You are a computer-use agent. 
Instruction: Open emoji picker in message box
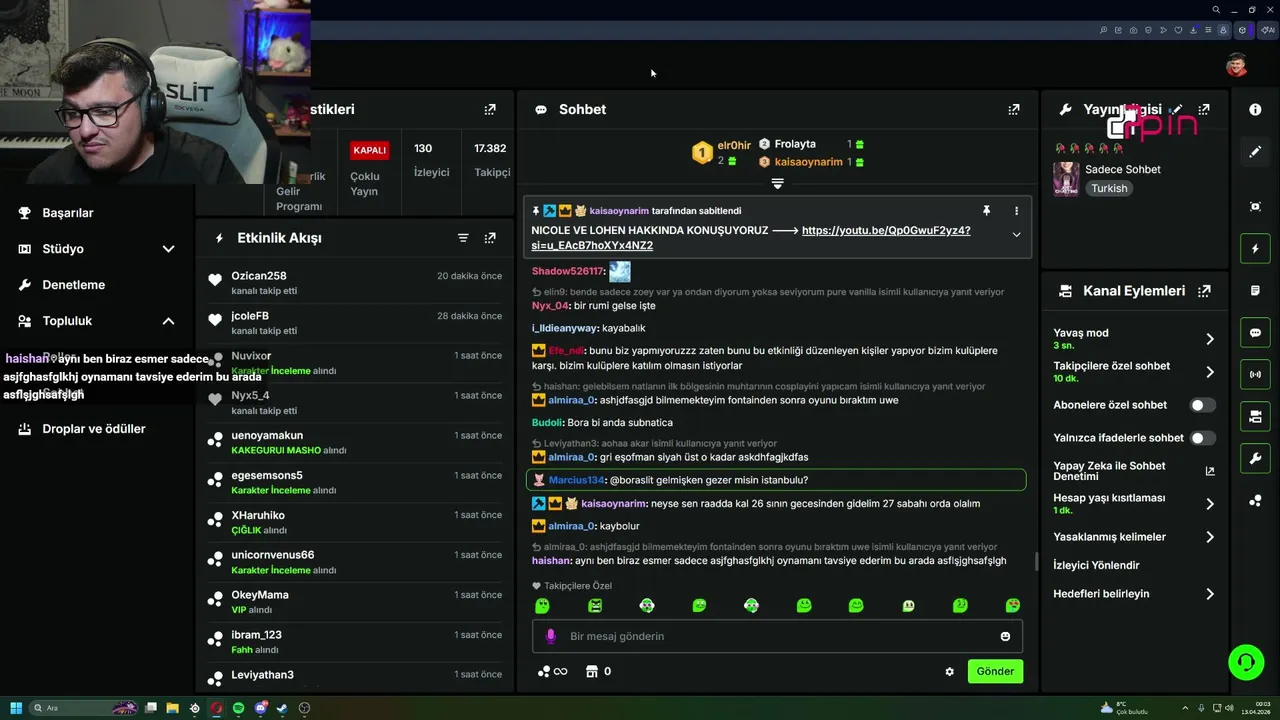pos(1005,636)
